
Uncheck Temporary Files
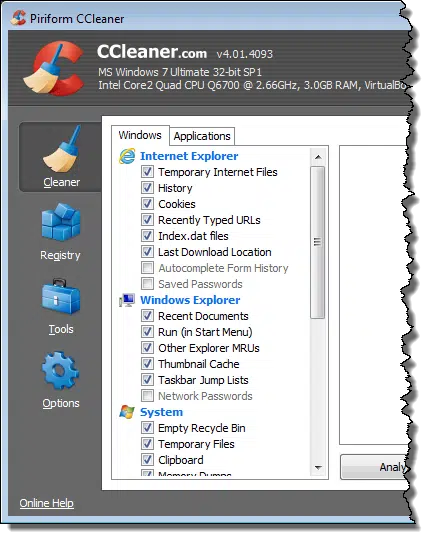[147, 444]
